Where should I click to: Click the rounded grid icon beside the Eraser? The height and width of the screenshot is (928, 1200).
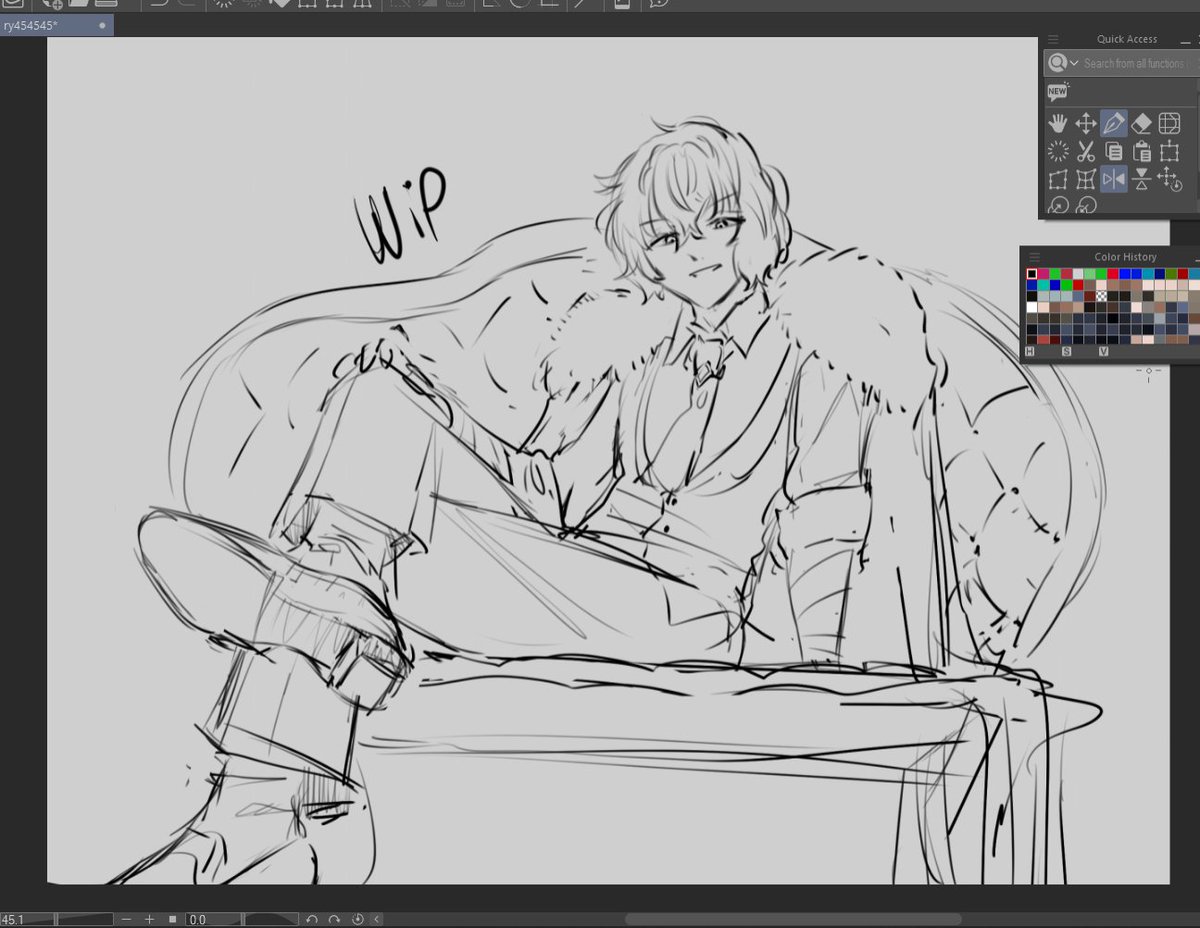click(x=1169, y=124)
